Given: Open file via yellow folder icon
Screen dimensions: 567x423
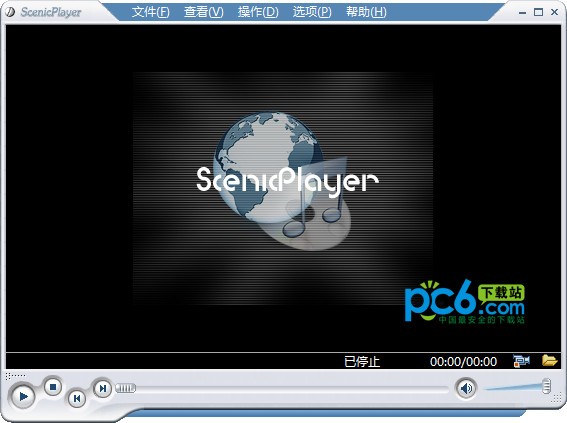Looking at the screenshot, I should (x=549, y=360).
